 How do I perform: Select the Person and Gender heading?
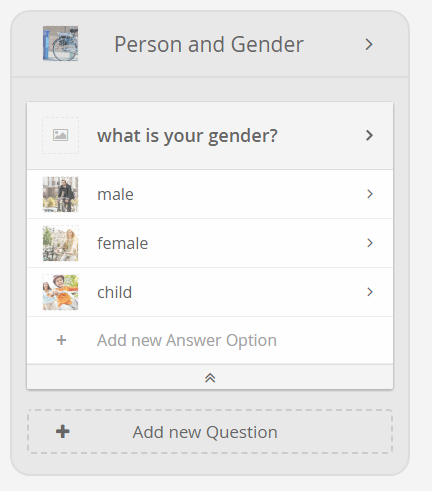click(x=209, y=44)
